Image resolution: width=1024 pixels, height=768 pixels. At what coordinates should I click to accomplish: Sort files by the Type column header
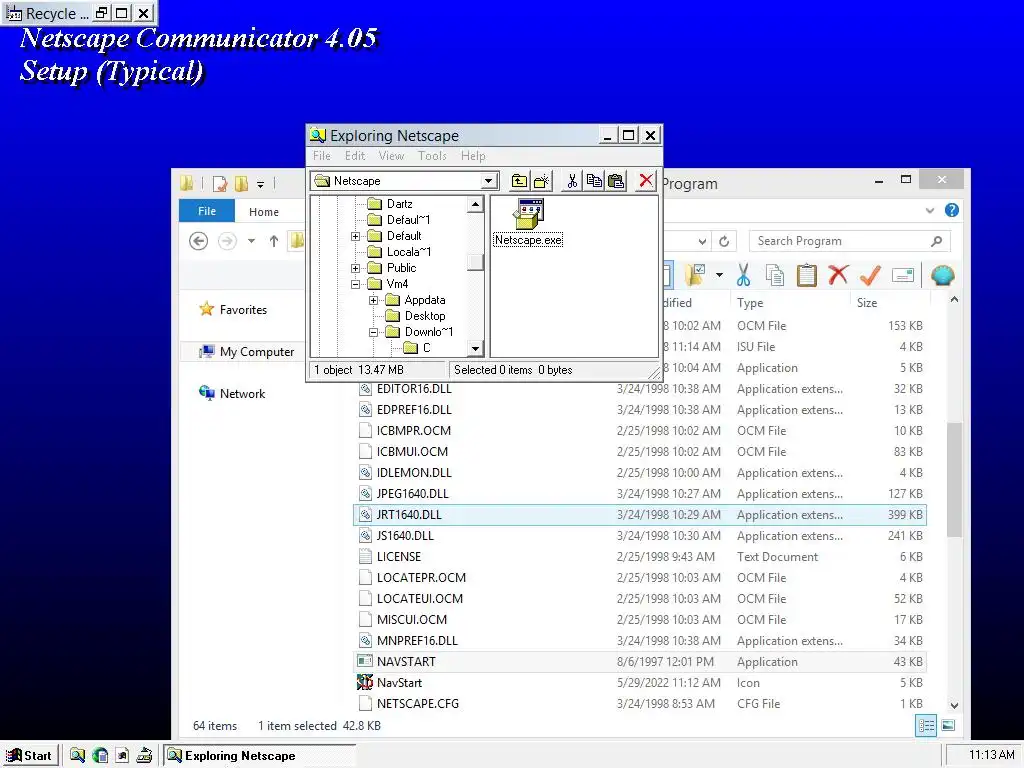750,303
